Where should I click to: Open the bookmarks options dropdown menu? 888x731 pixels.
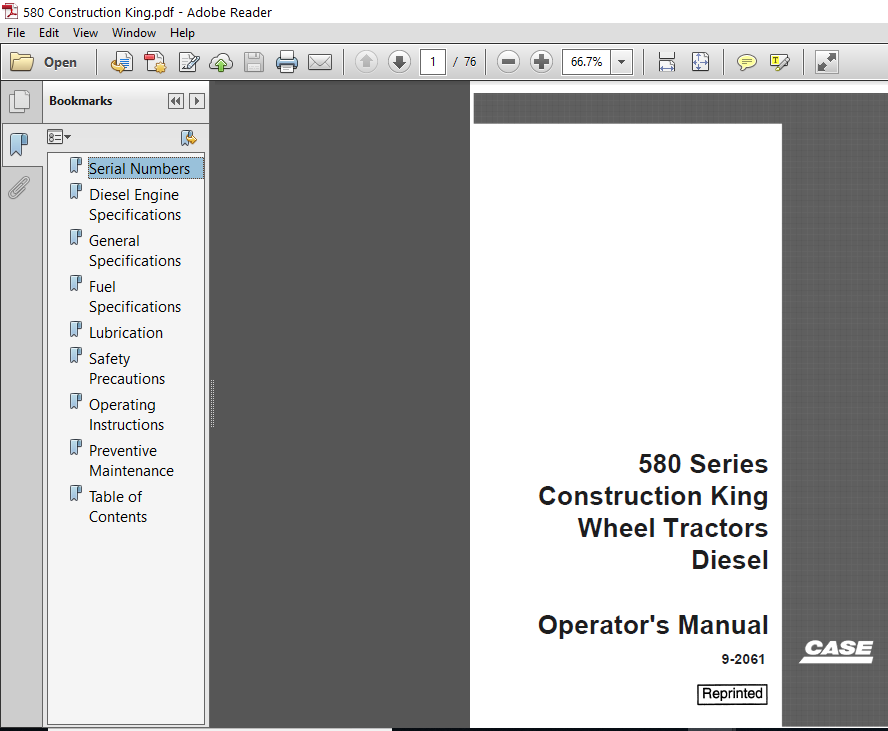pos(59,137)
